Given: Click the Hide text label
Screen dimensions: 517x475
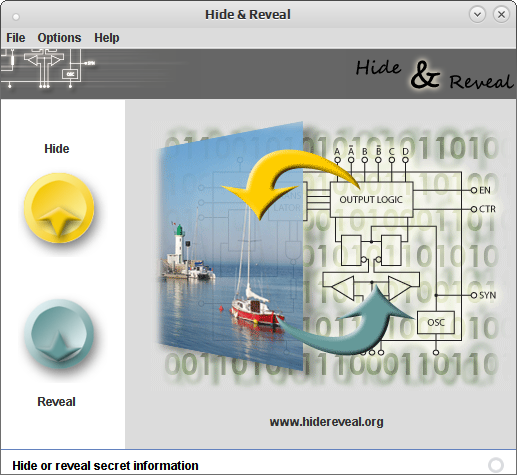Looking at the screenshot, I should (x=57, y=149).
